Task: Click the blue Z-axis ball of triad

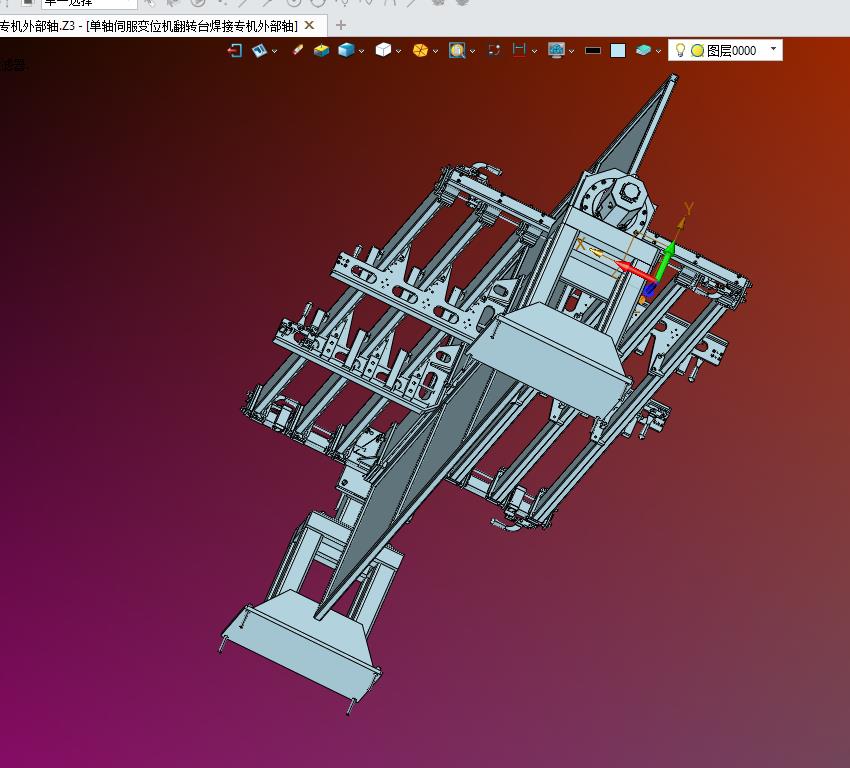Action: click(649, 290)
